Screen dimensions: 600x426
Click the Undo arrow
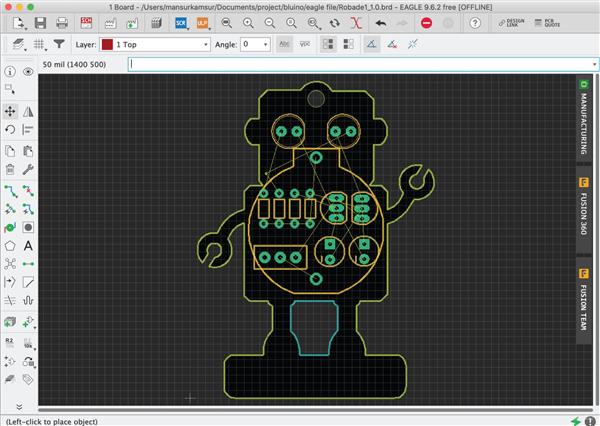(x=381, y=22)
